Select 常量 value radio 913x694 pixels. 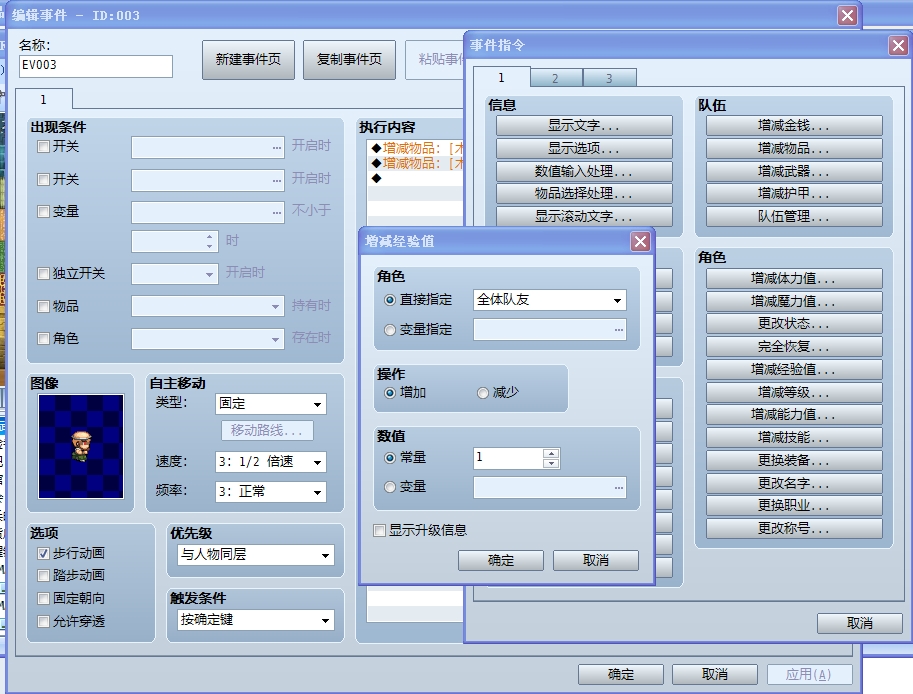390,458
